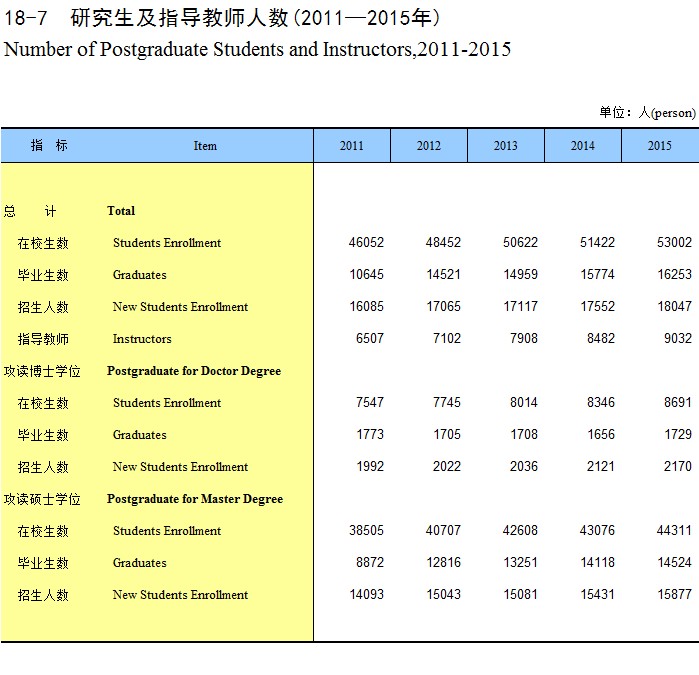
Task: Click doctor graduates value 1708
Action: point(524,434)
